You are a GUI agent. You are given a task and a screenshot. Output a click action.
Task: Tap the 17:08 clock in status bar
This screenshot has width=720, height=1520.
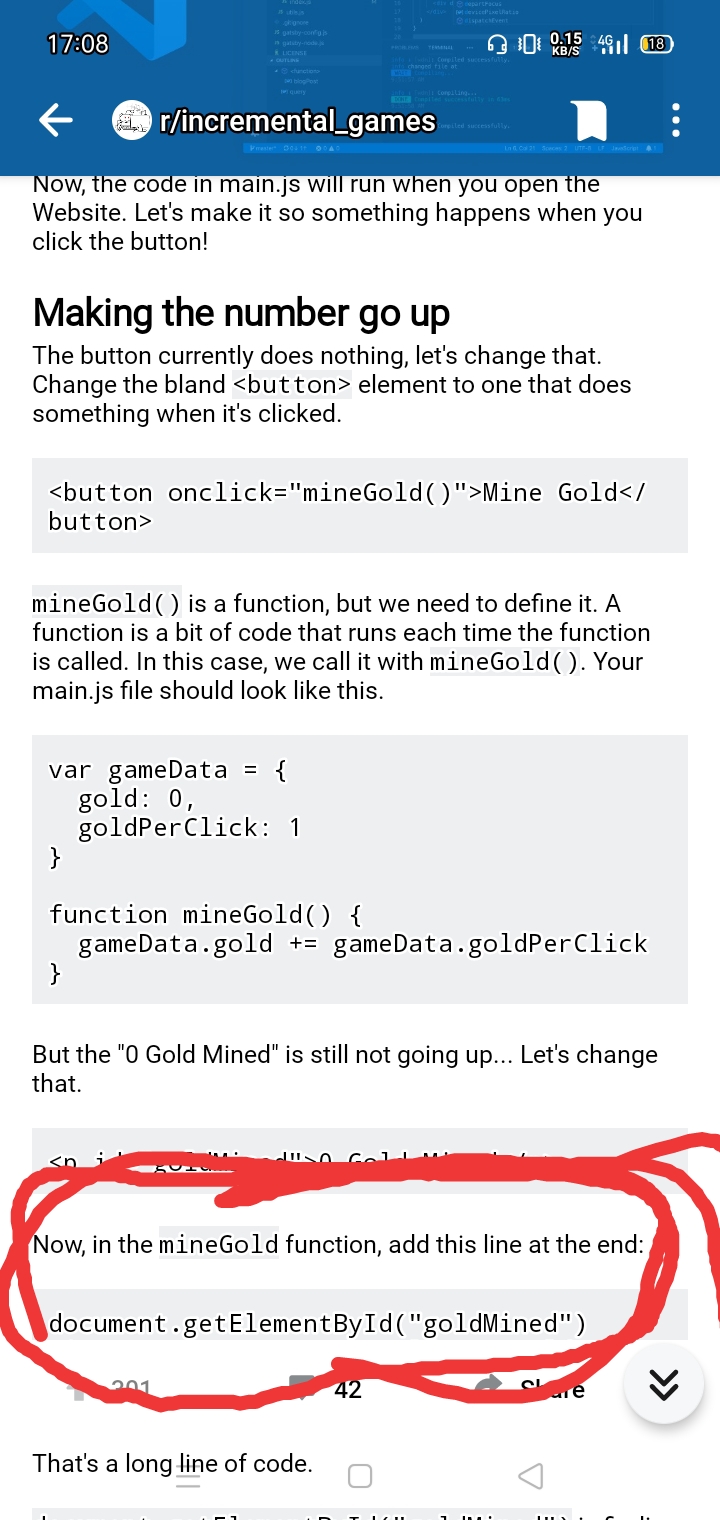pos(77,44)
